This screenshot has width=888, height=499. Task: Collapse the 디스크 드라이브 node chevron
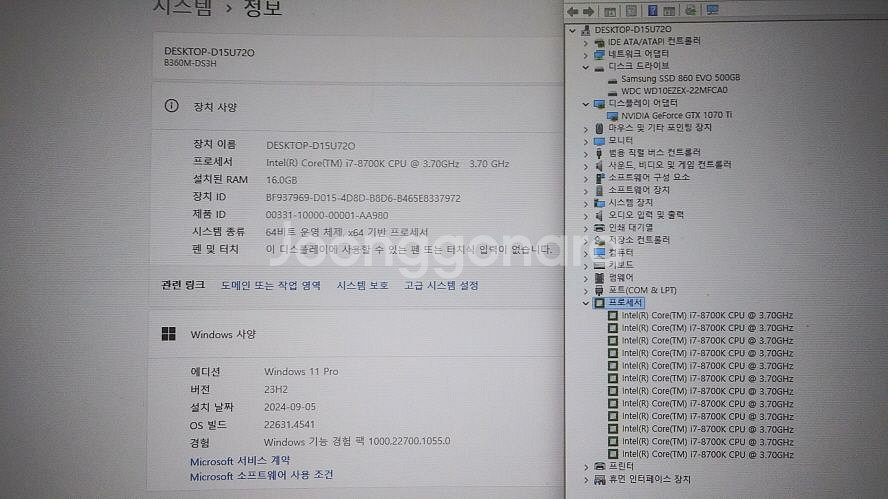(x=586, y=67)
